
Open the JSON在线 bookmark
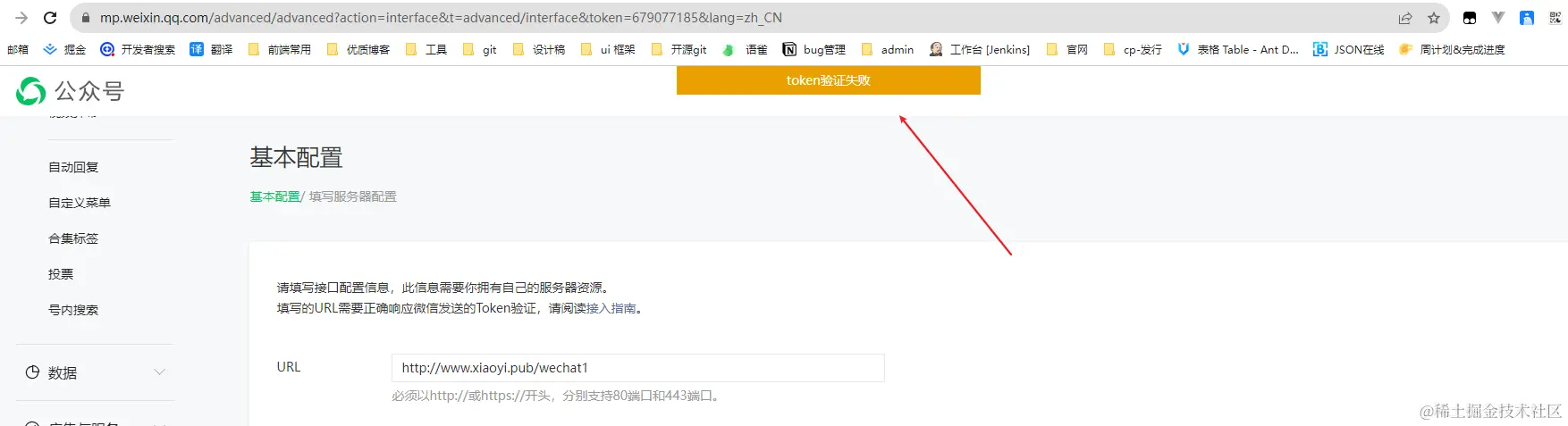(1348, 50)
